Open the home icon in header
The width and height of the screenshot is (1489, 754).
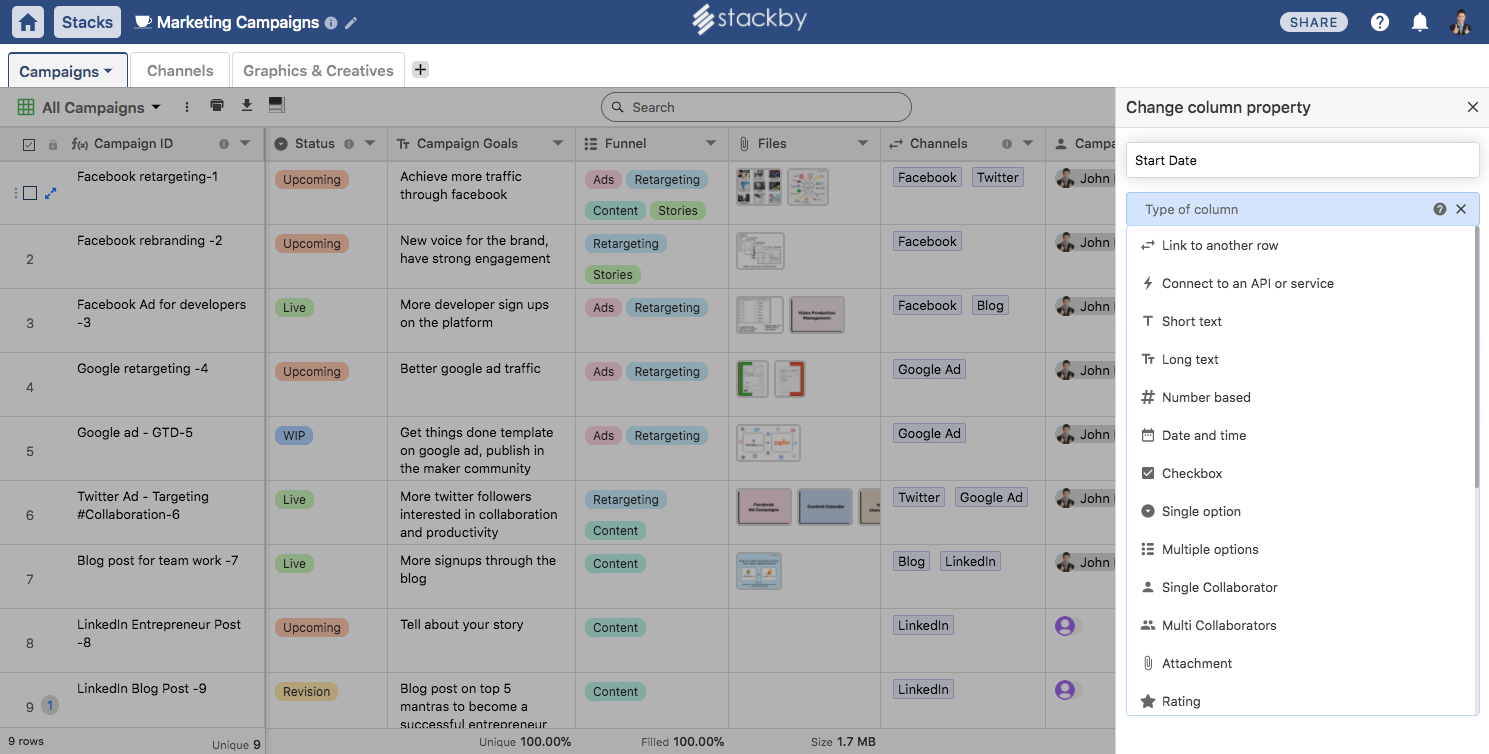(29, 22)
